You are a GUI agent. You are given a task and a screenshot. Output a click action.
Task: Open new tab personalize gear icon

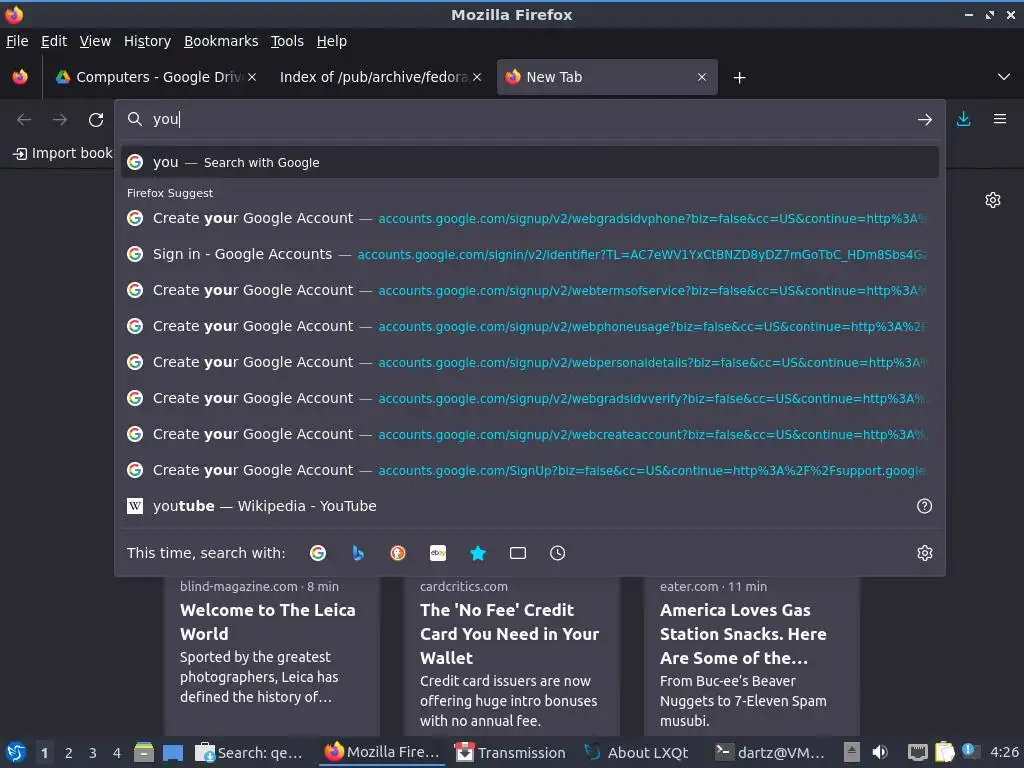coord(993,200)
